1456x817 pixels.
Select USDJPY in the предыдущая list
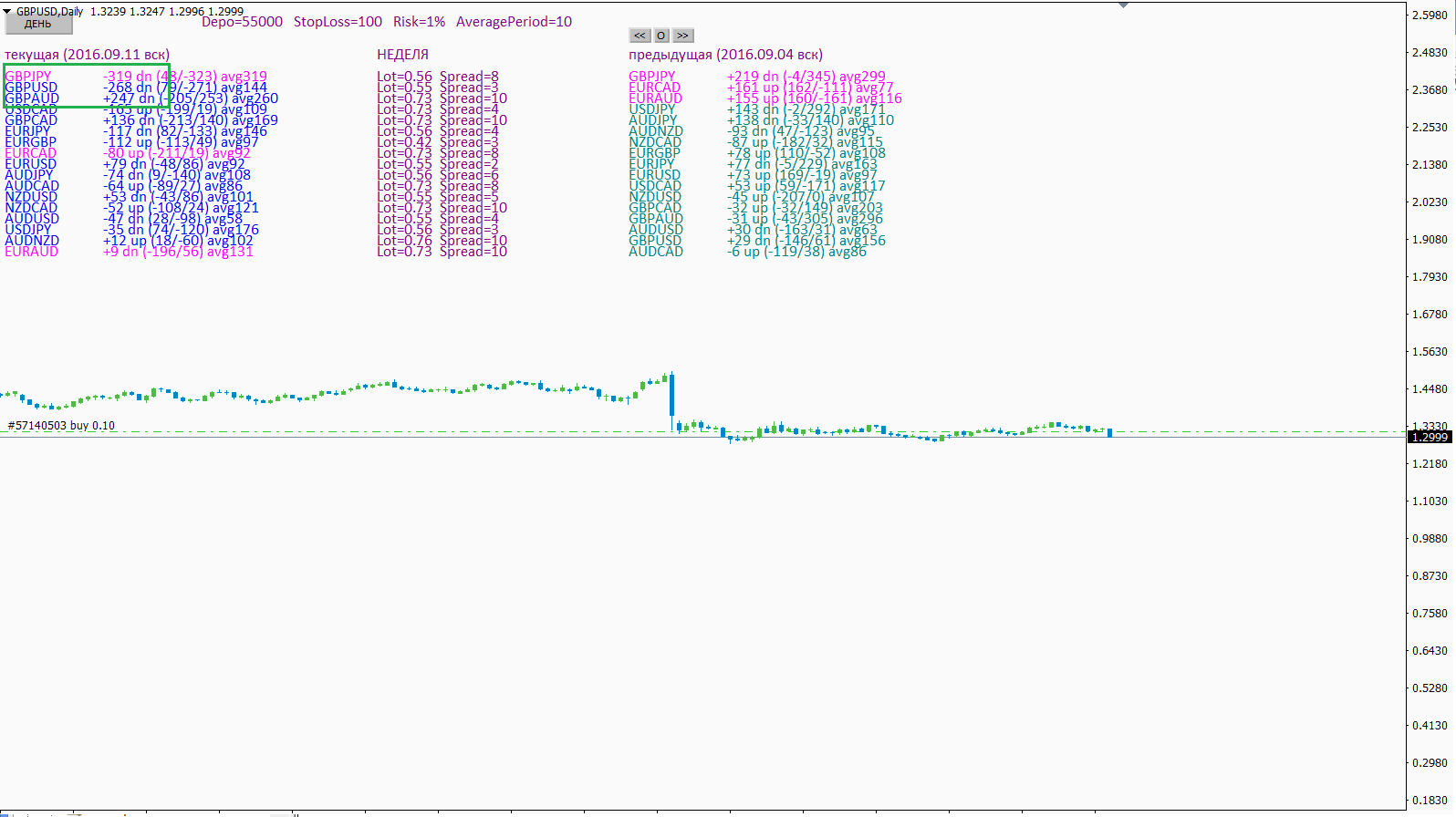(652, 109)
